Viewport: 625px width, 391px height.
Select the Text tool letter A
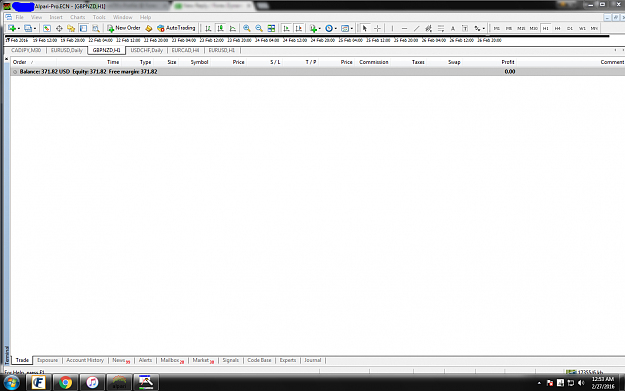tap(453, 28)
